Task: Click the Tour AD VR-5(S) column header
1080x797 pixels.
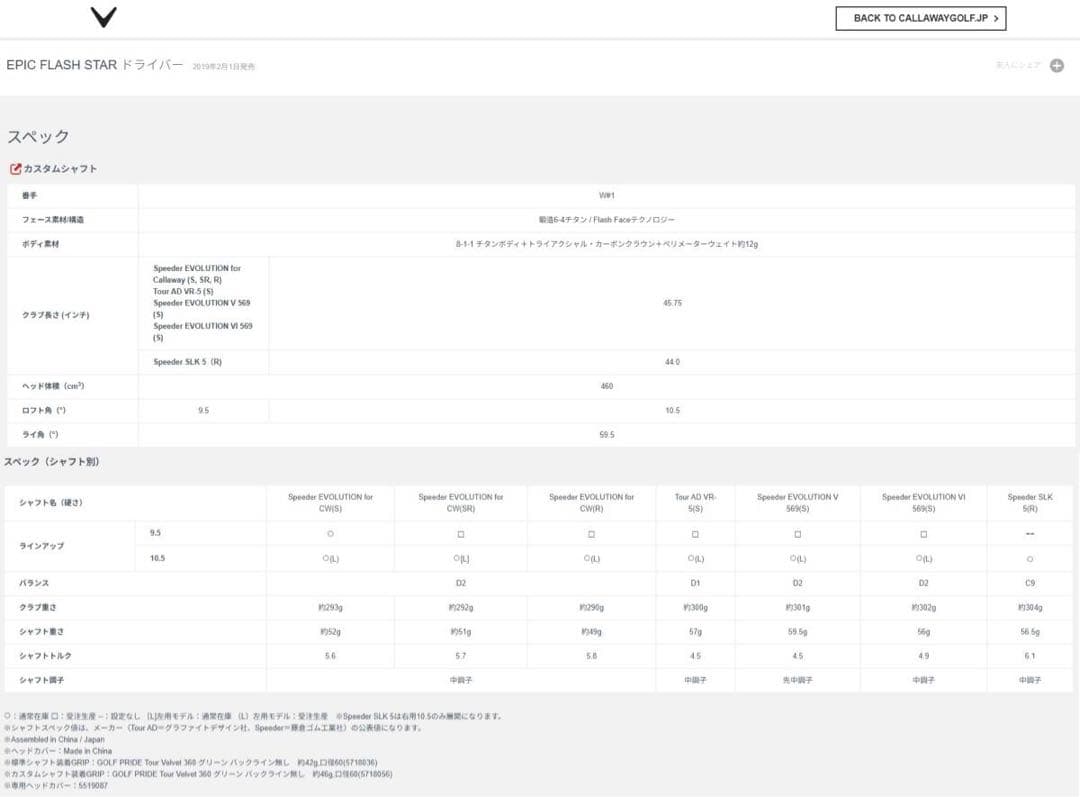Action: click(695, 503)
